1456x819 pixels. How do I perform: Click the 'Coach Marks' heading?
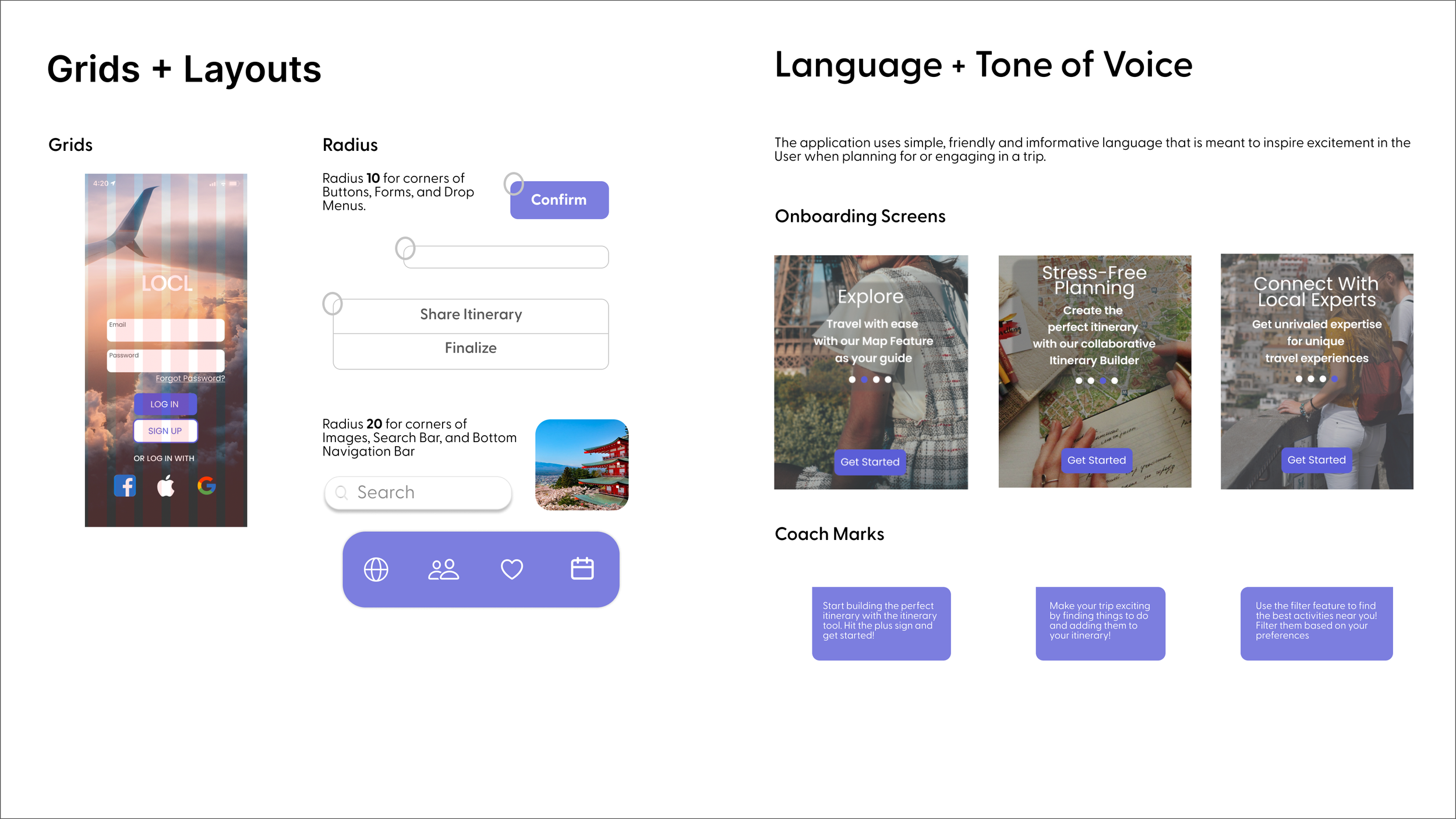[x=829, y=534]
